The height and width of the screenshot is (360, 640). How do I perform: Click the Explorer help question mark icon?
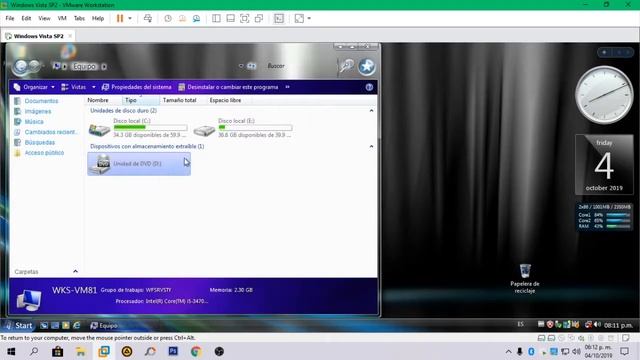369,87
